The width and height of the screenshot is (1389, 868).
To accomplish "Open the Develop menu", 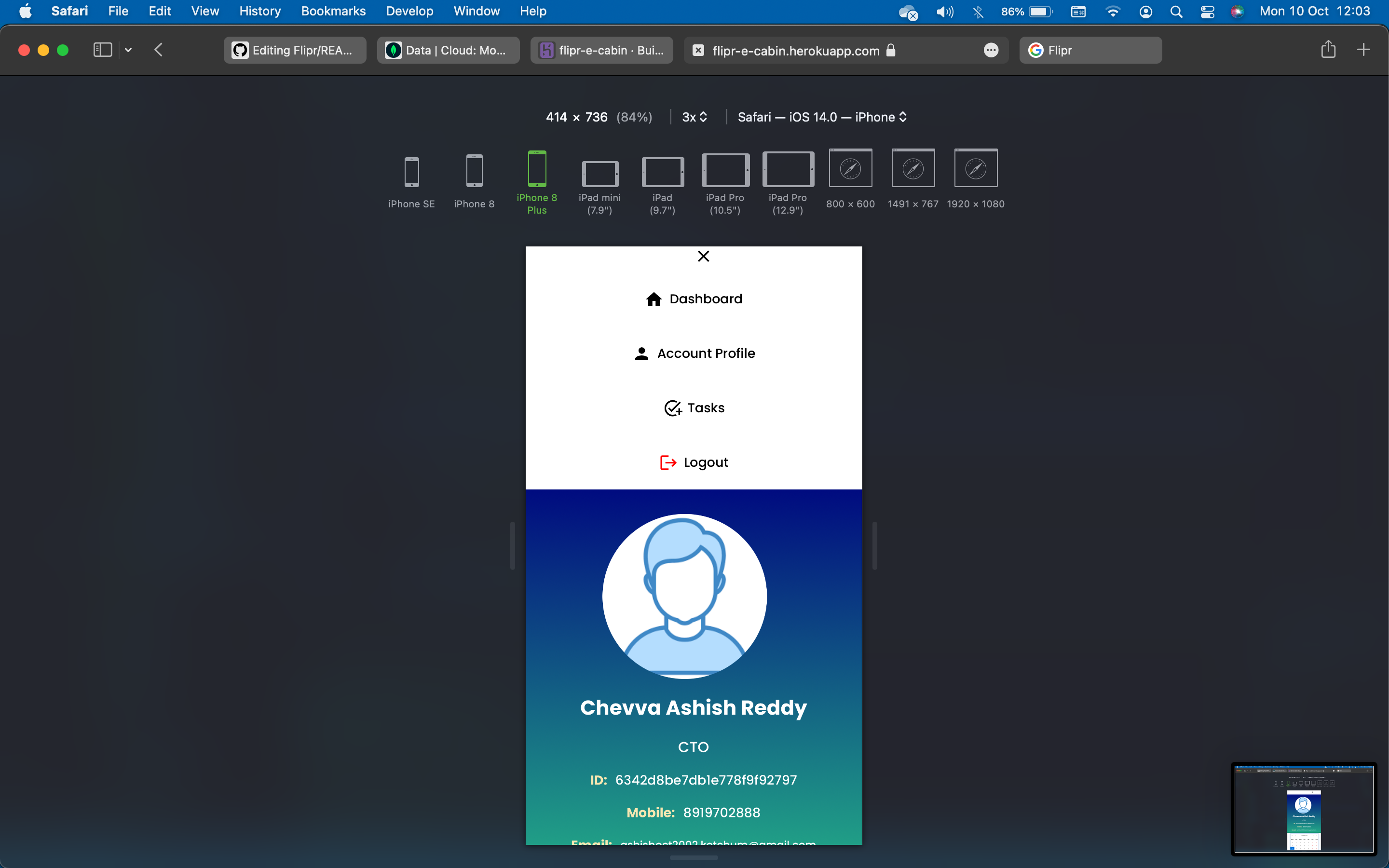I will click(x=409, y=12).
